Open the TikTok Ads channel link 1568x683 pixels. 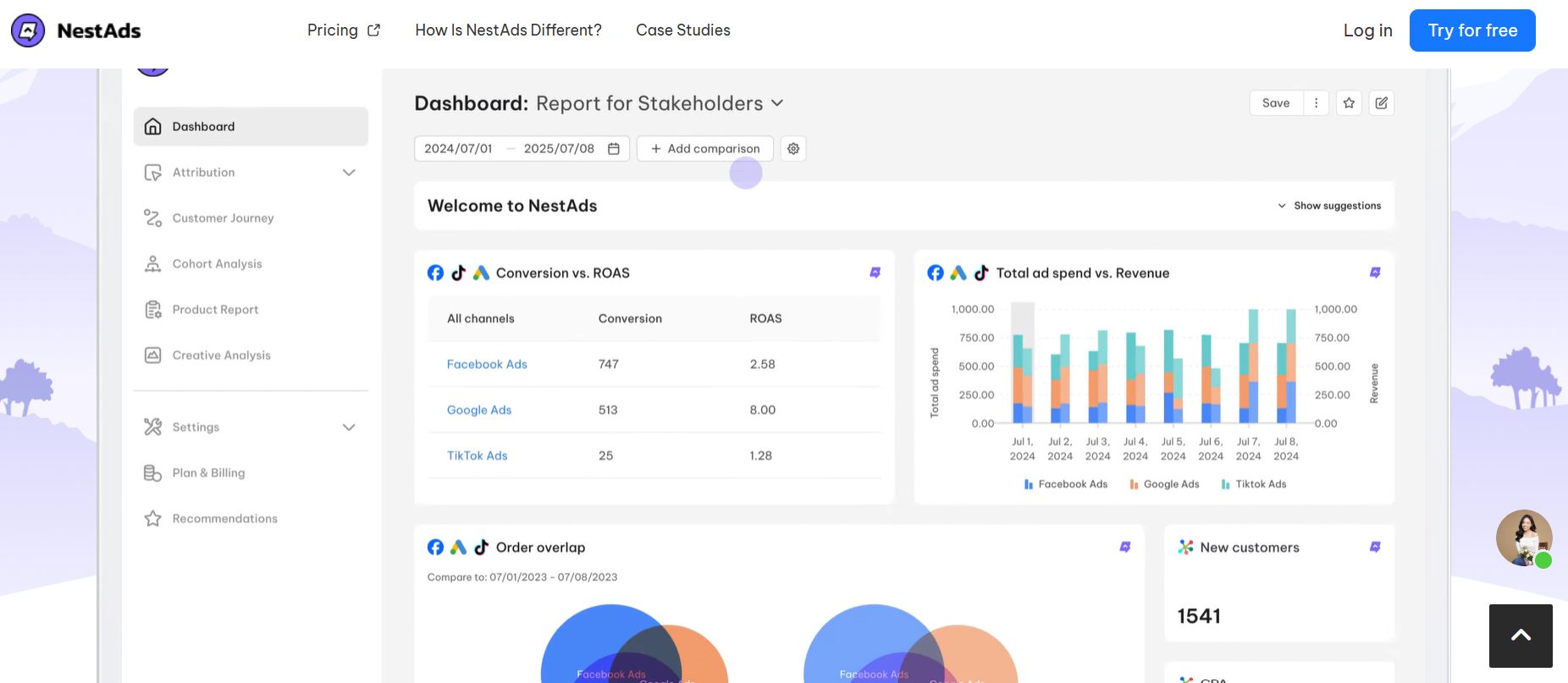[x=477, y=455]
